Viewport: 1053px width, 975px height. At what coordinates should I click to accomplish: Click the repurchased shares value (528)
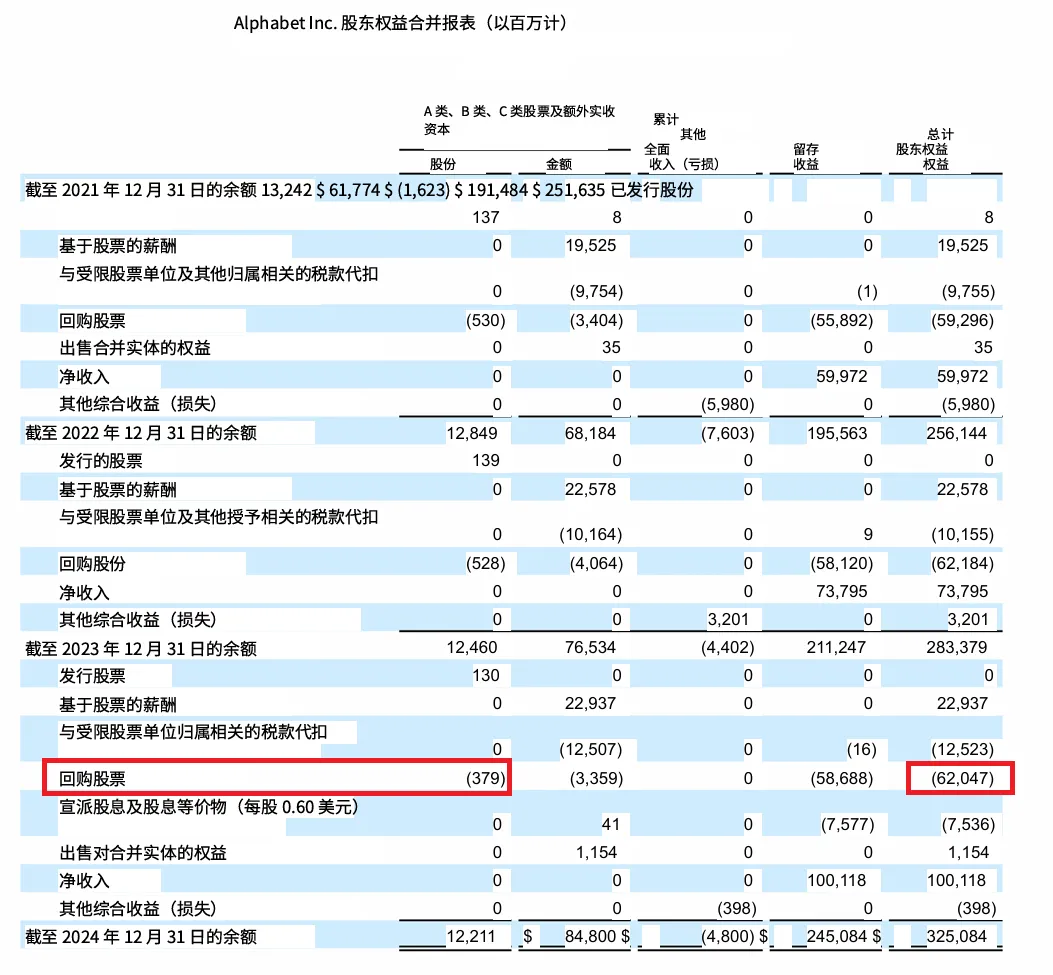486,563
